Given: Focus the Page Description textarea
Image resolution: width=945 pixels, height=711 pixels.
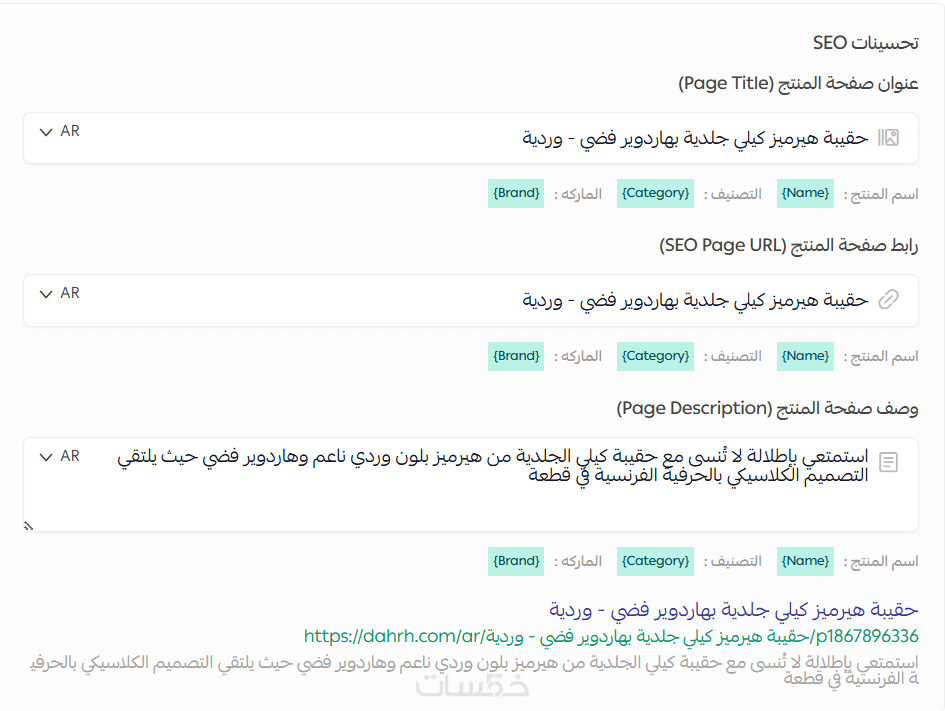Looking at the screenshot, I should [x=471, y=484].
